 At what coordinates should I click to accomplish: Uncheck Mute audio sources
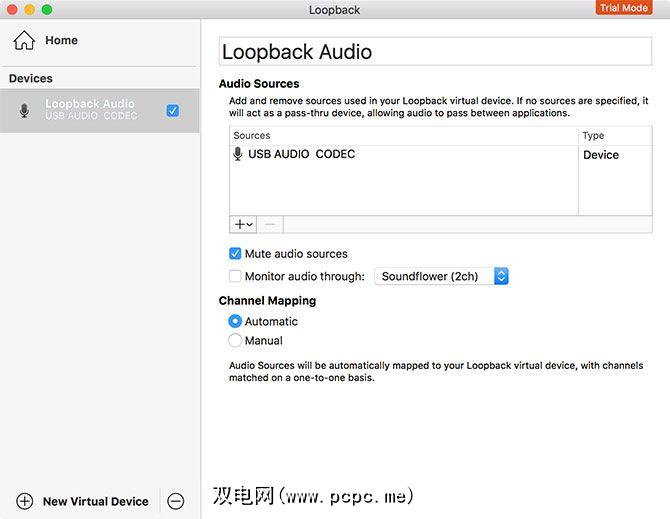(x=235, y=254)
